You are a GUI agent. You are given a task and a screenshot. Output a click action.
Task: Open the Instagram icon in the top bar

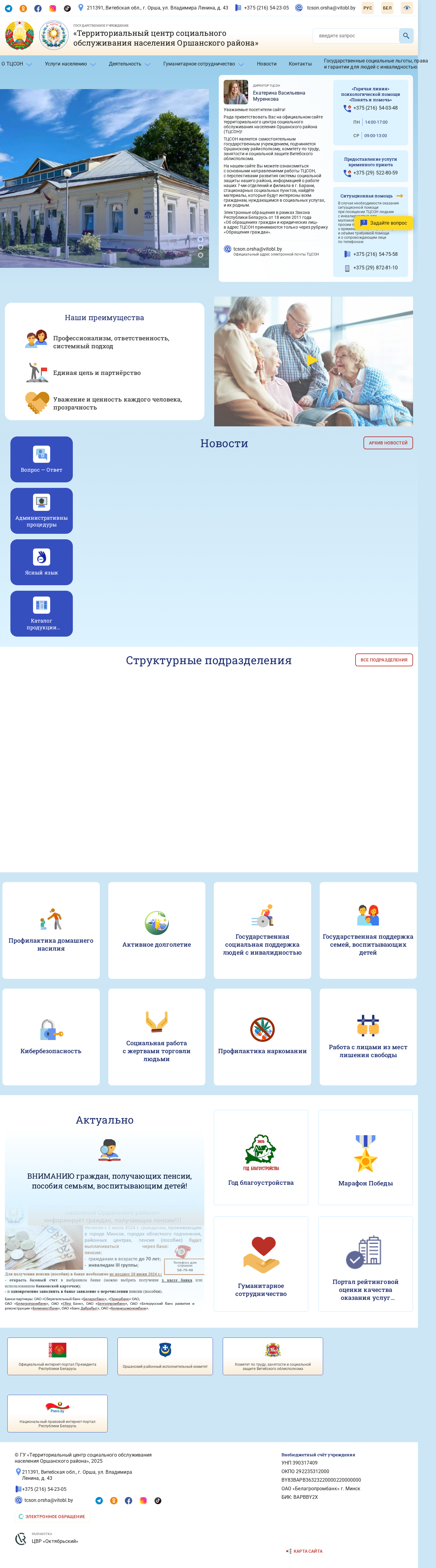[x=53, y=9]
